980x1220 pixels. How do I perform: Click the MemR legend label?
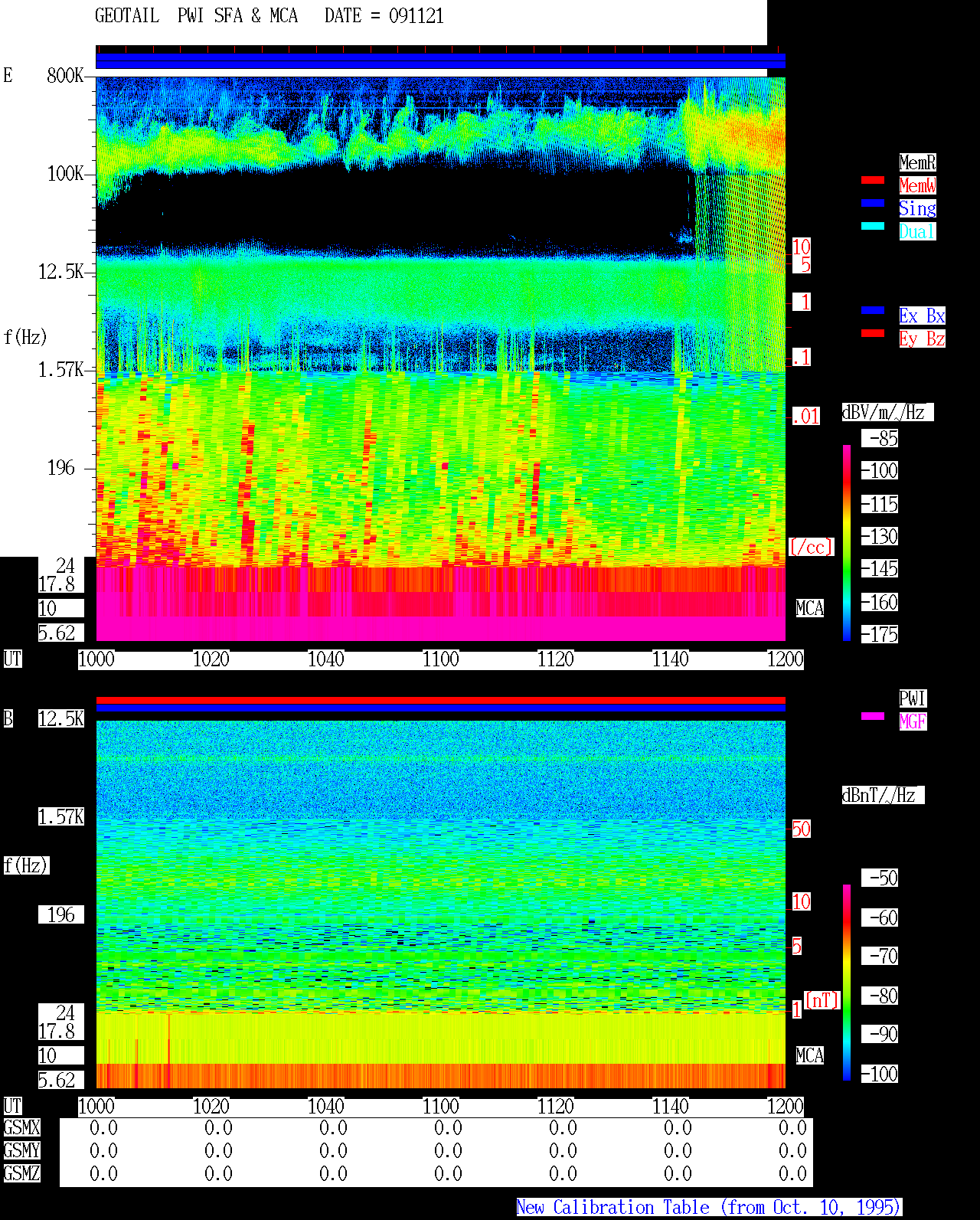917,162
